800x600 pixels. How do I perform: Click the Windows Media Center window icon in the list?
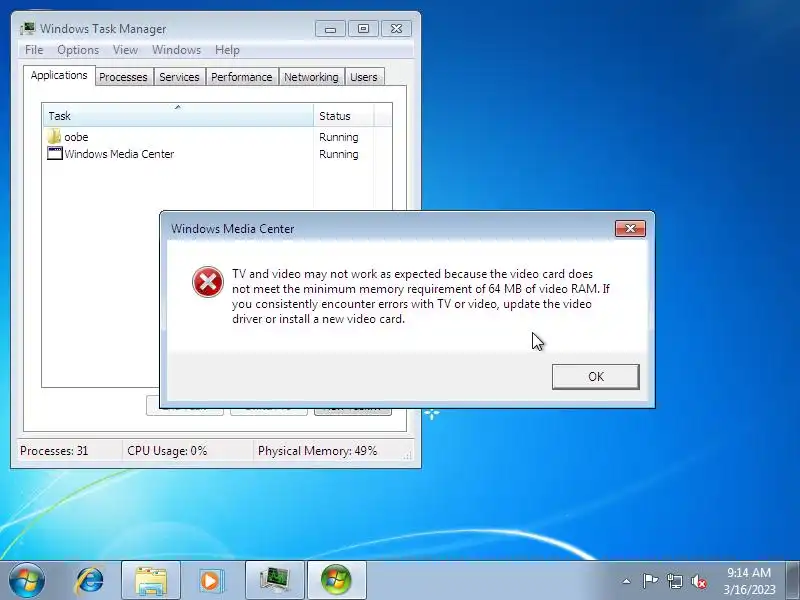pos(54,154)
